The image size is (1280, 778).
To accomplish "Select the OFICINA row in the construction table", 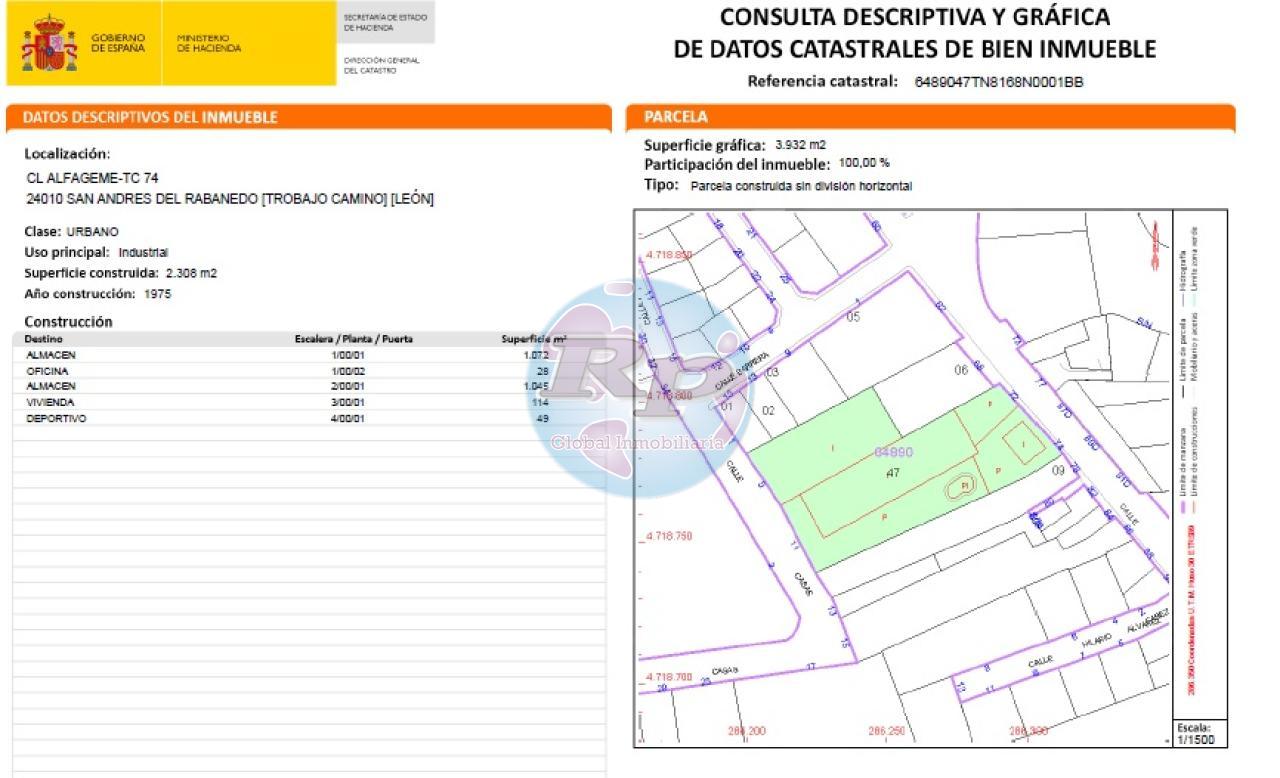I will [x=290, y=371].
